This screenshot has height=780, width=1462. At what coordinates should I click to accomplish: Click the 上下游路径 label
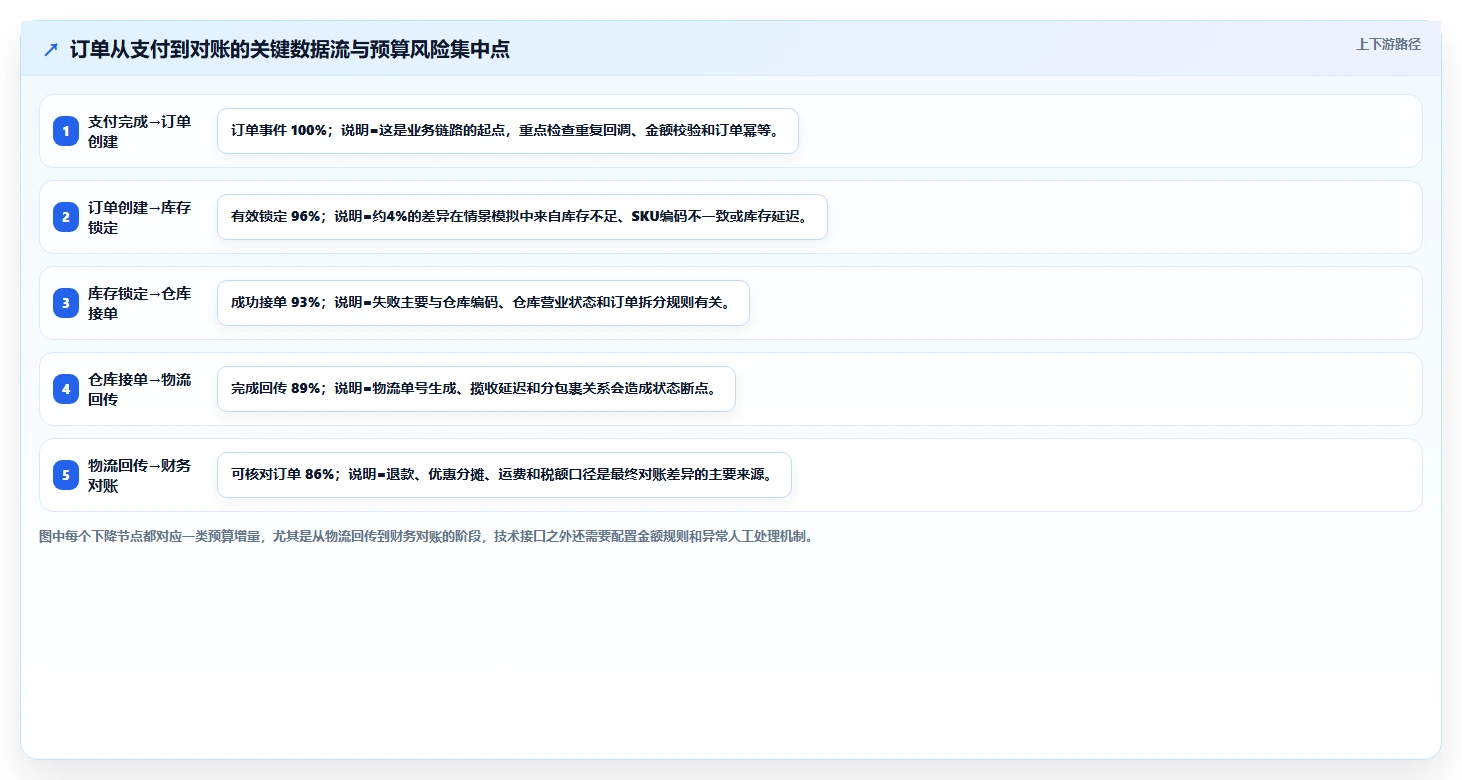(1388, 44)
